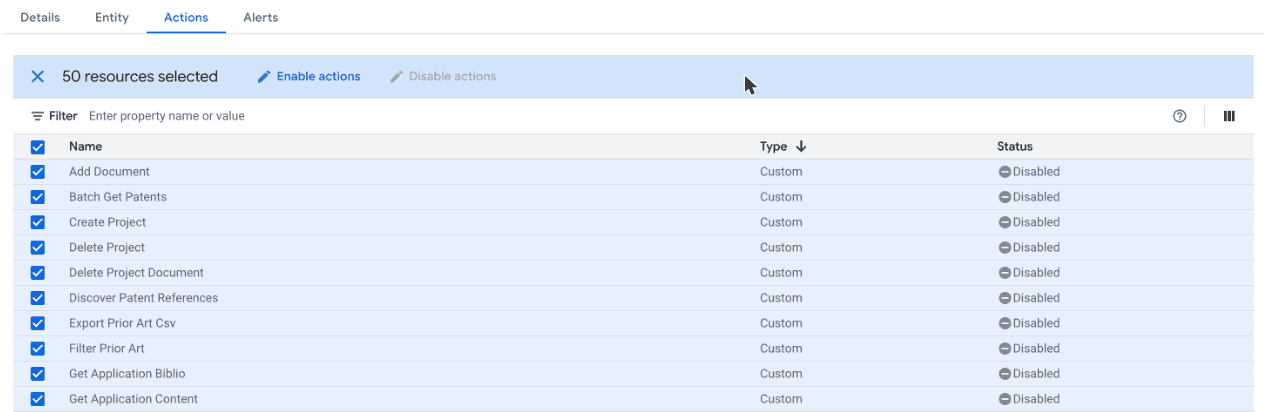Click the Get Application Content name
The width and height of the screenshot is (1270, 412).
pyautogui.click(x=133, y=399)
